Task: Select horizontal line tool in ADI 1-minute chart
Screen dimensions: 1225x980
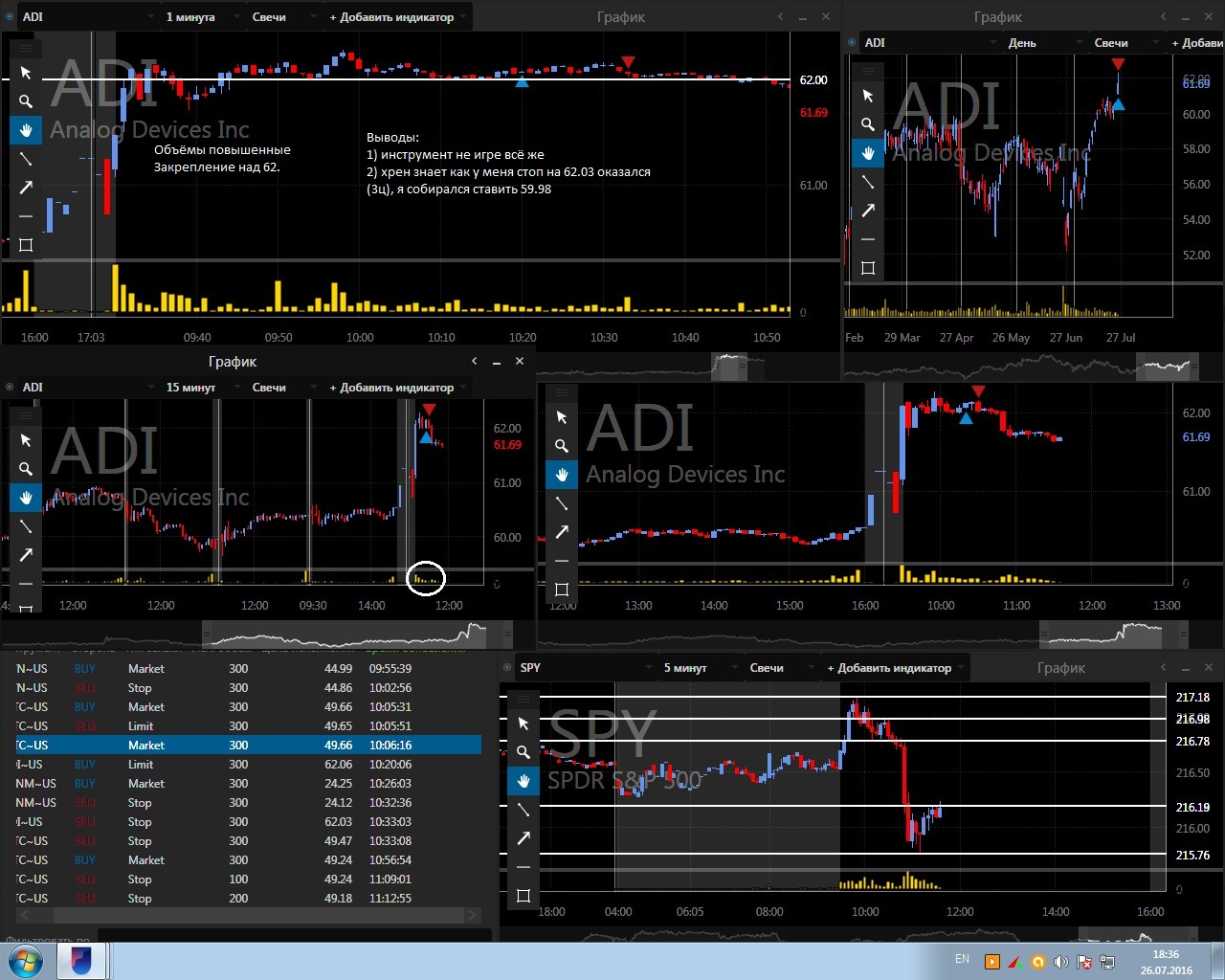Action: (x=26, y=216)
